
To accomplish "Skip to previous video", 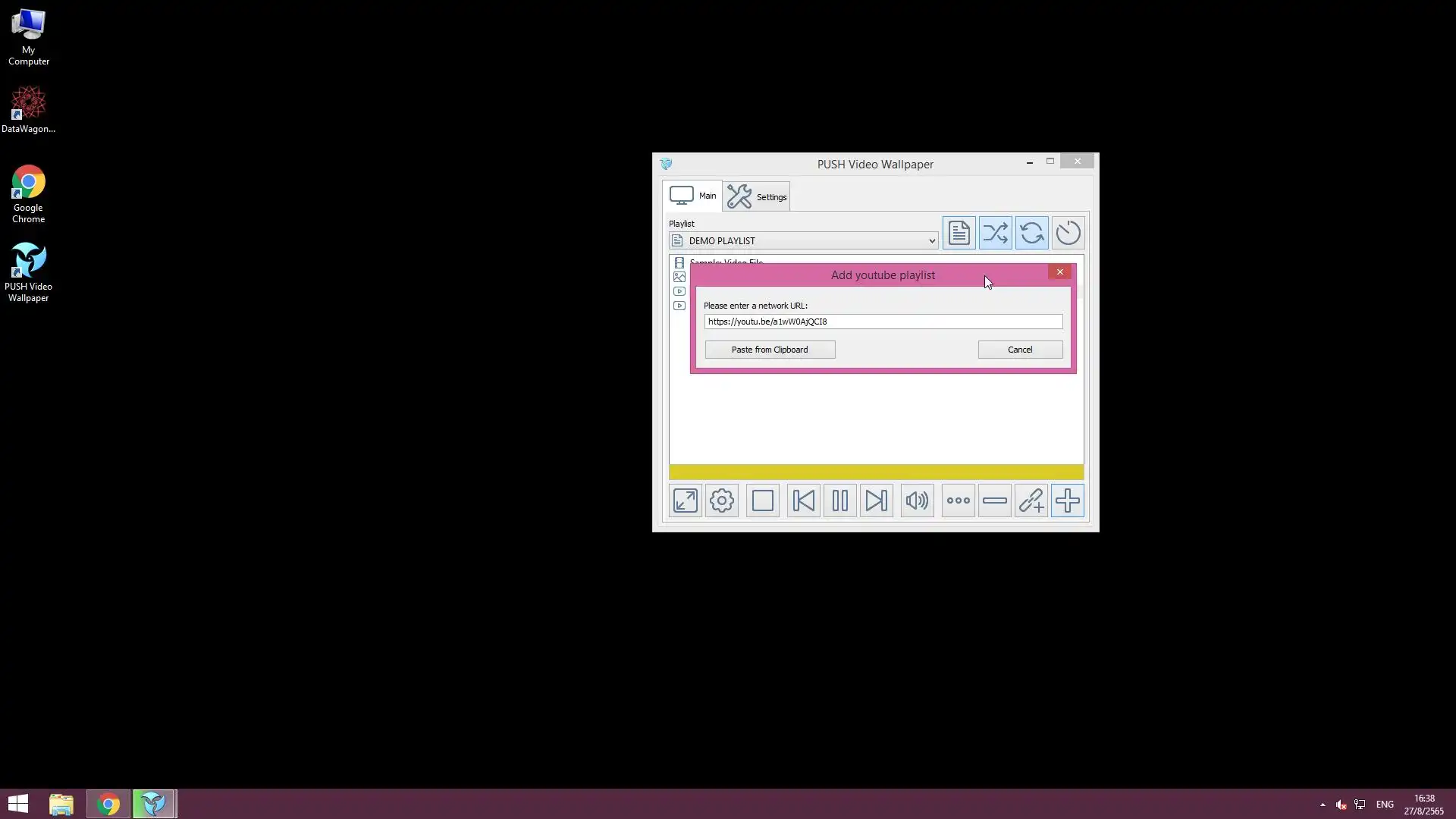I will click(803, 500).
